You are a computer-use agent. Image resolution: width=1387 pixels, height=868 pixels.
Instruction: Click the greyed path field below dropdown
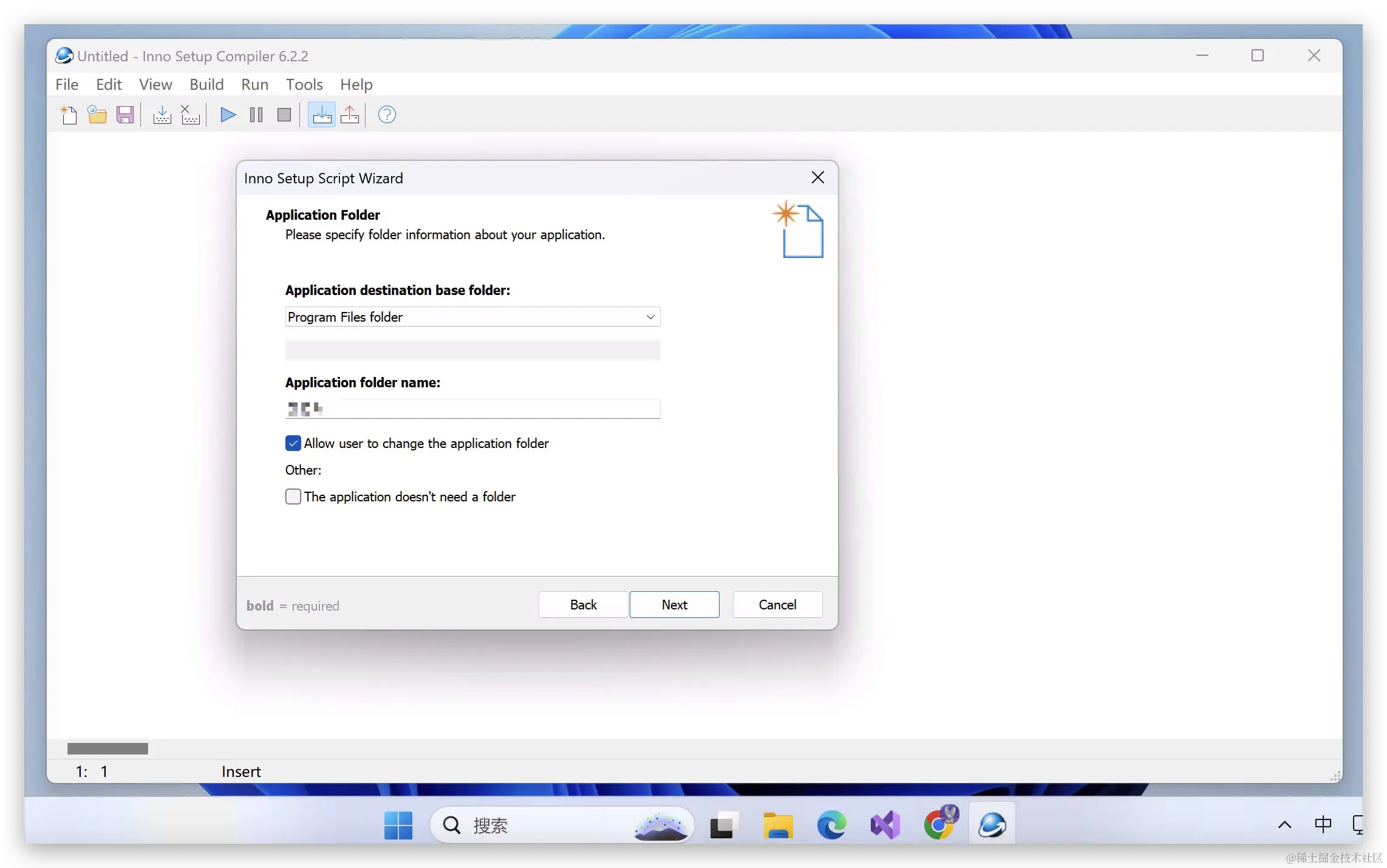pyautogui.click(x=472, y=351)
